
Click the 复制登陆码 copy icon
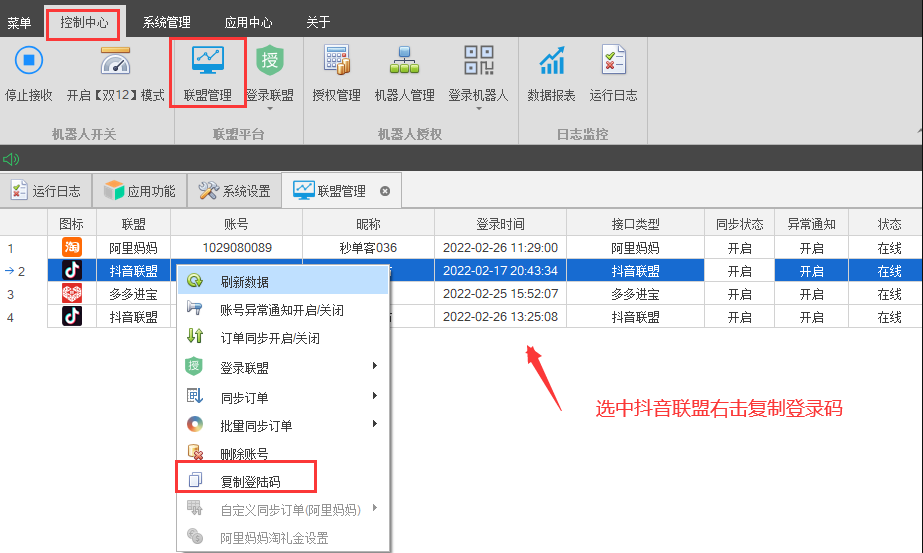(x=195, y=480)
